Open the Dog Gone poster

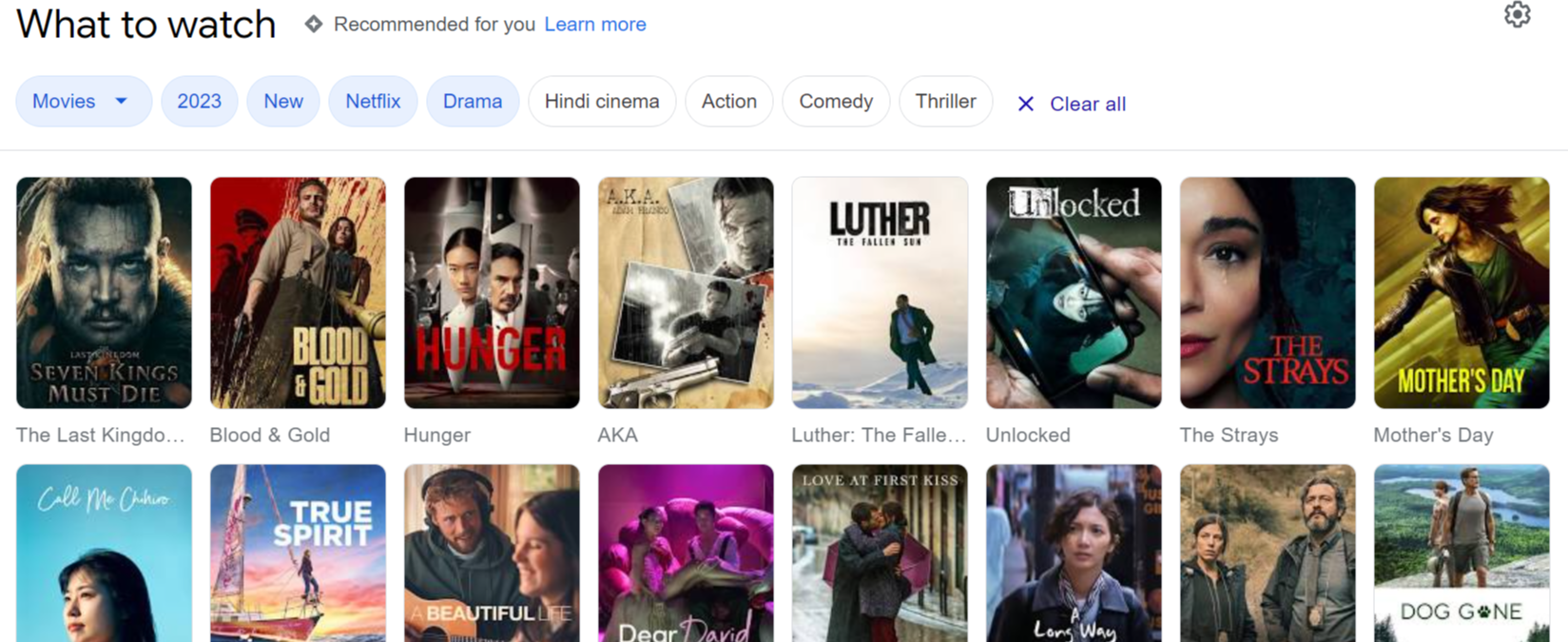(1462, 554)
